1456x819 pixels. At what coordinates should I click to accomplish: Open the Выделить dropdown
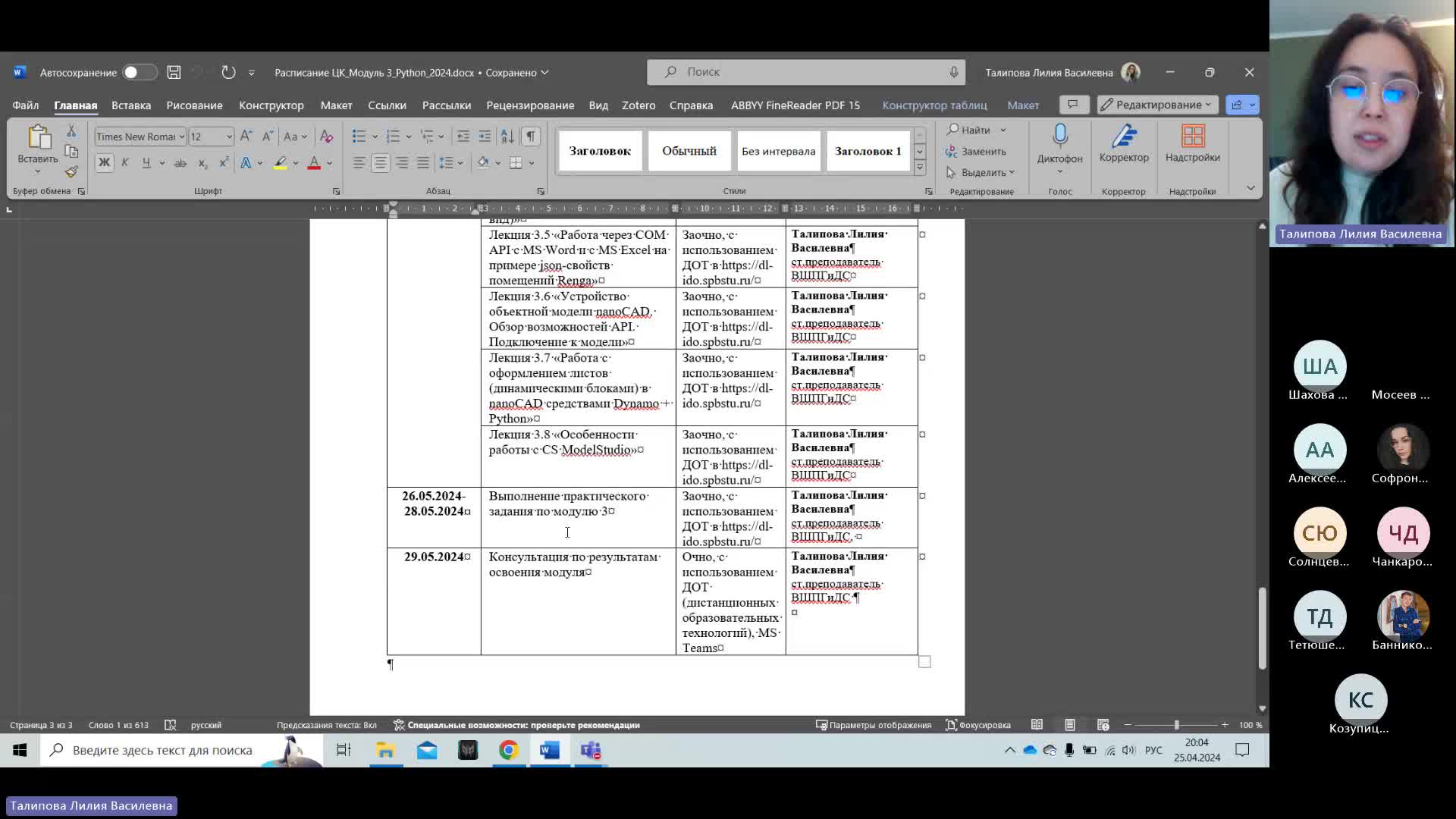[981, 173]
